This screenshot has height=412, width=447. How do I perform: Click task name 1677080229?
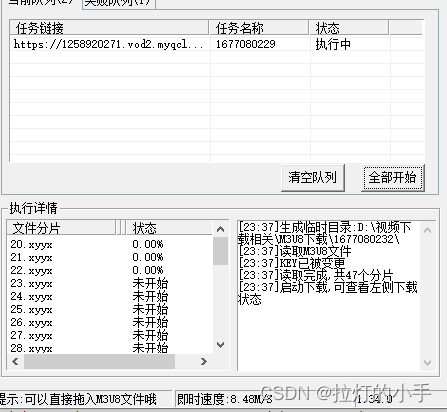[x=246, y=44]
